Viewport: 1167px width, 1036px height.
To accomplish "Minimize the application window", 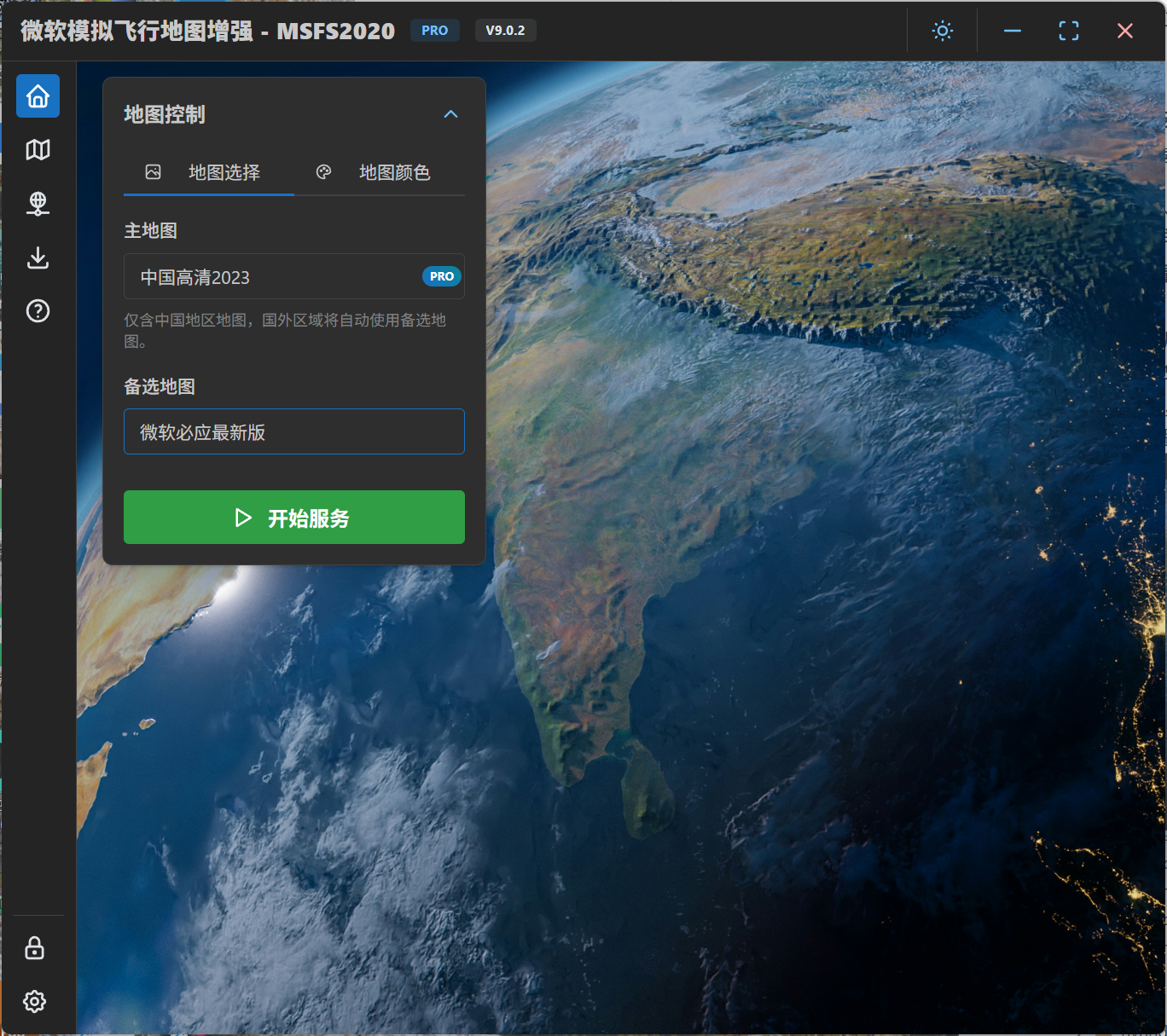I will 1013,31.
